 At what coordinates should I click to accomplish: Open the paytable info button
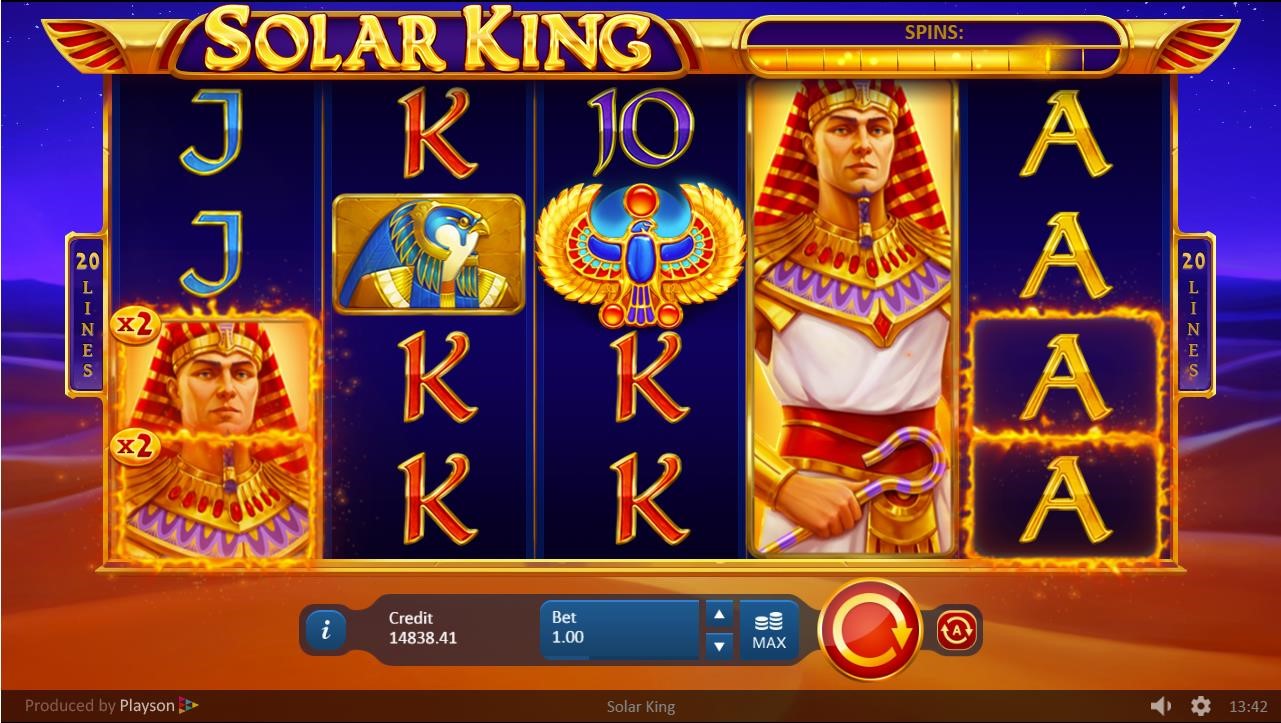click(326, 630)
